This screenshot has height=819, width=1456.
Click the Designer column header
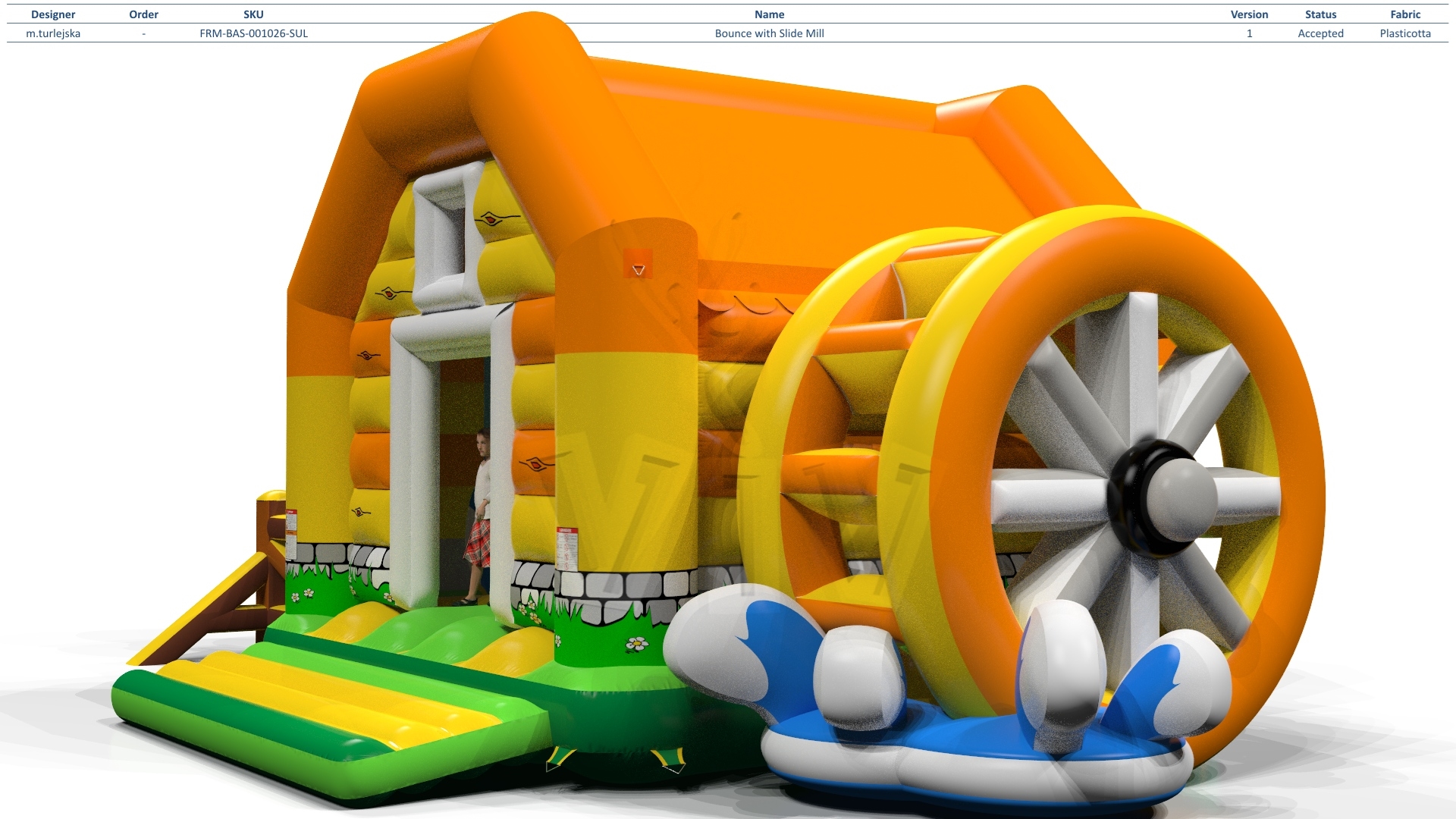tap(53, 14)
